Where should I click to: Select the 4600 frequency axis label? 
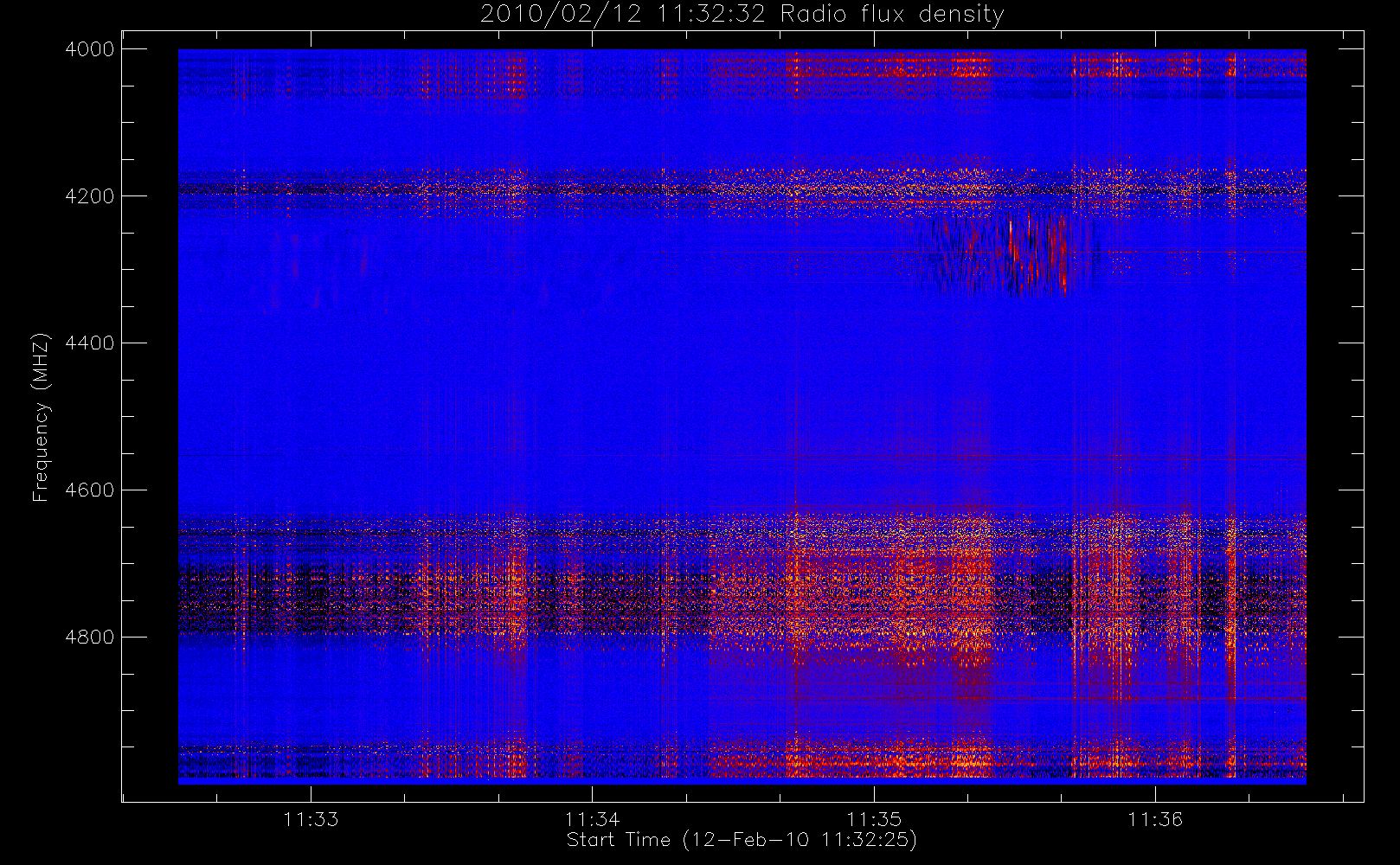(90, 490)
